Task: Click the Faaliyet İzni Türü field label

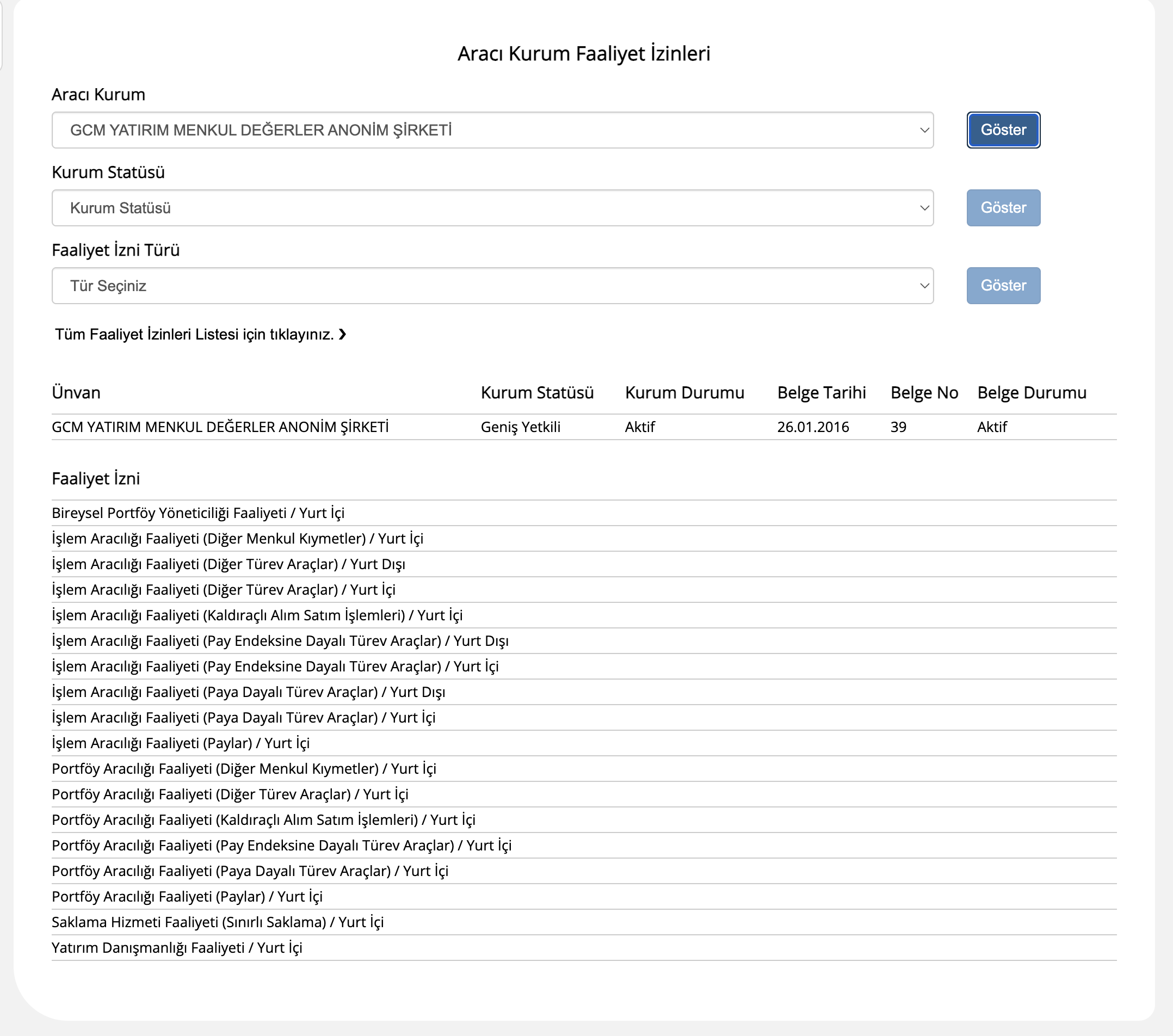Action: pos(116,250)
